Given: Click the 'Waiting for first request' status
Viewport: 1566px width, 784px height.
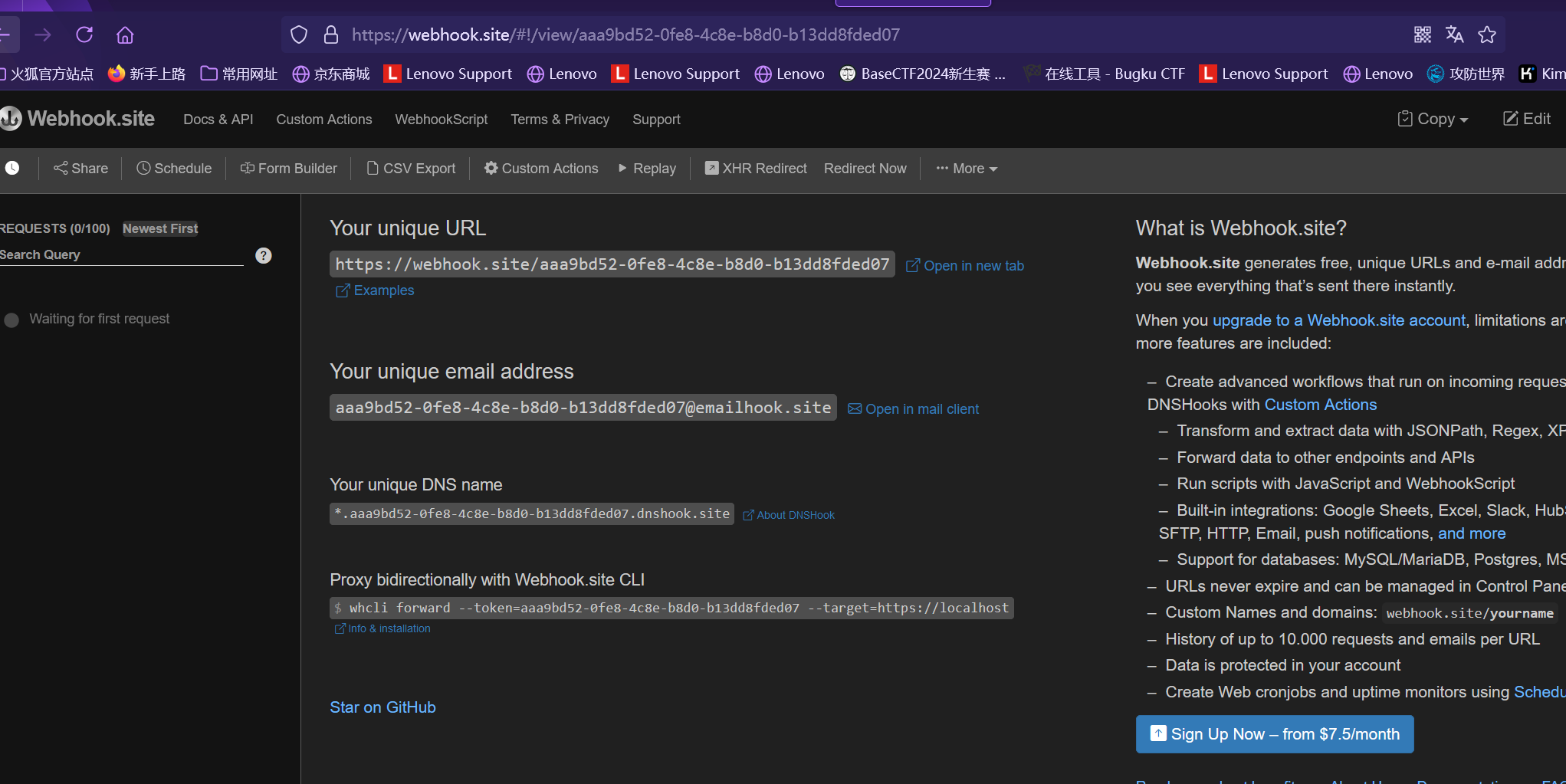Looking at the screenshot, I should coord(99,319).
